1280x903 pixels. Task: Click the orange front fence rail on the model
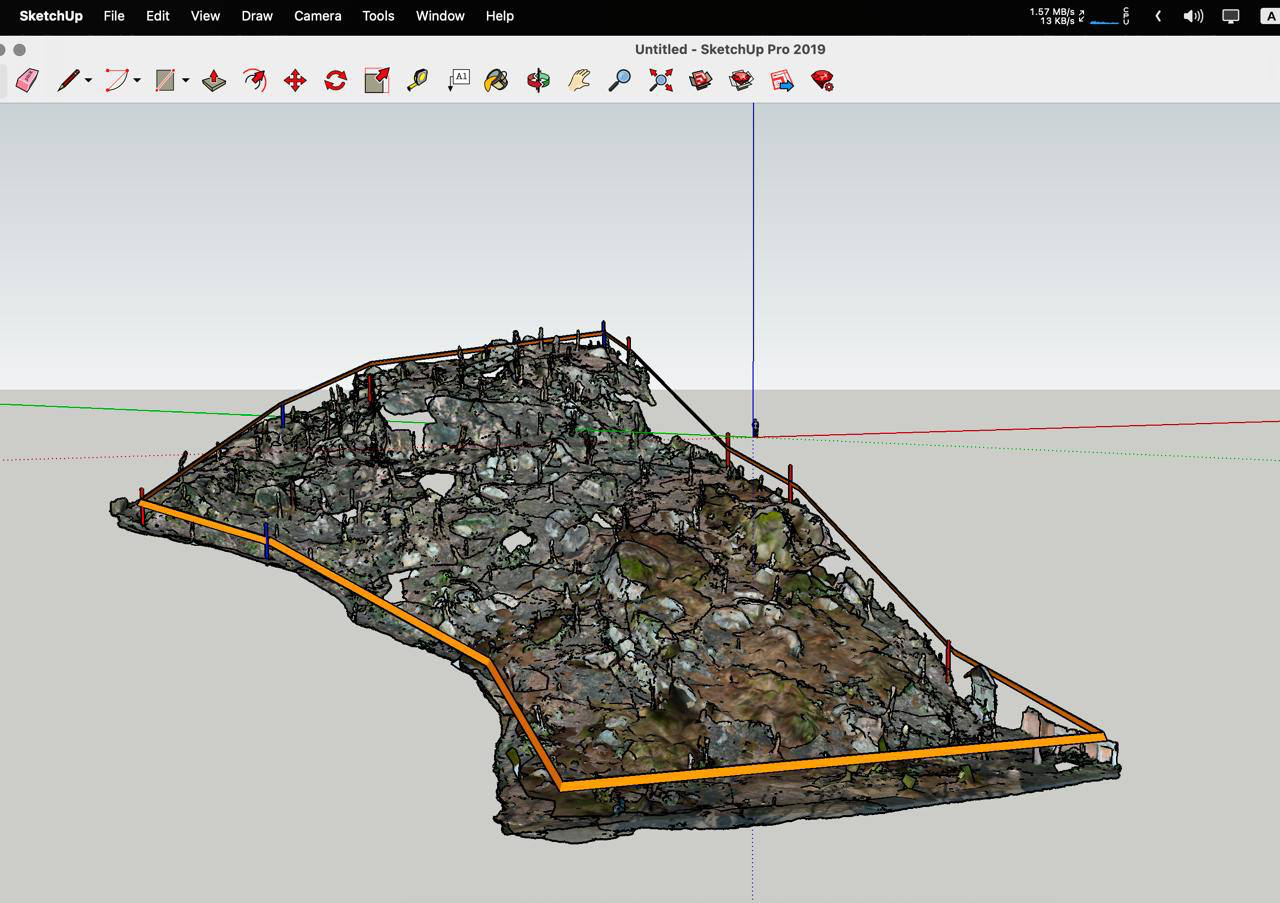(830, 762)
